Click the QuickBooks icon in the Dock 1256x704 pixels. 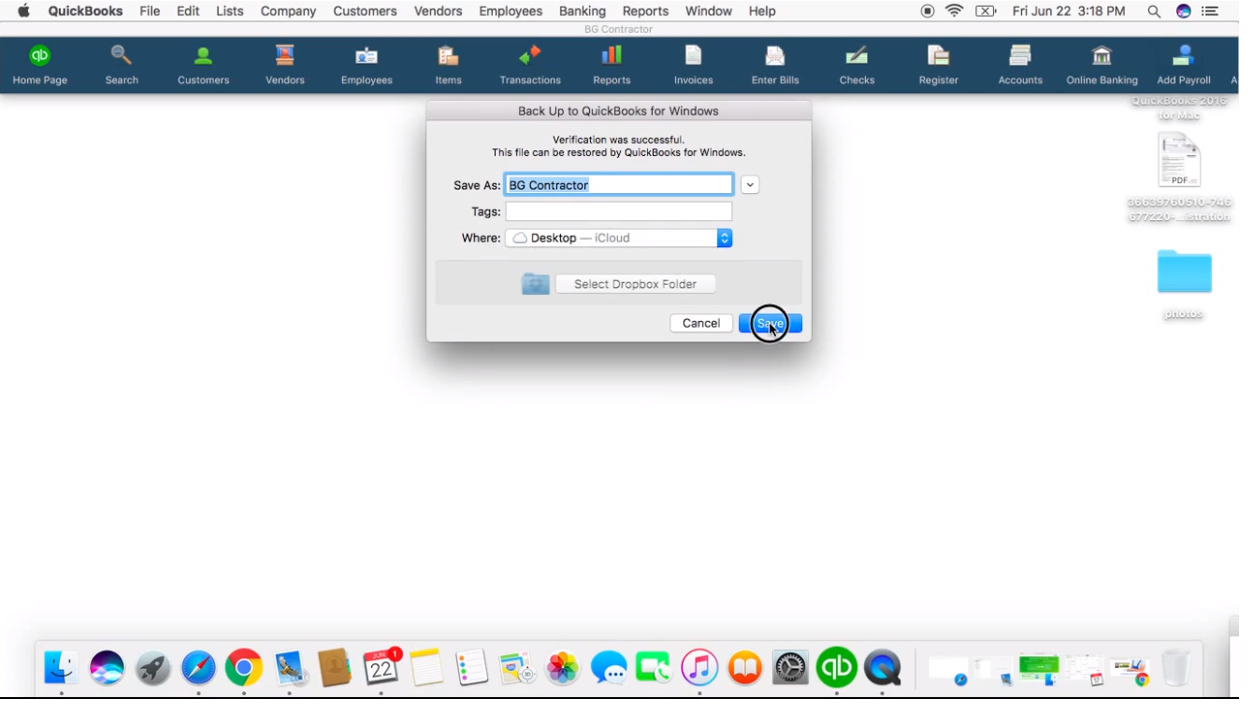pos(836,667)
